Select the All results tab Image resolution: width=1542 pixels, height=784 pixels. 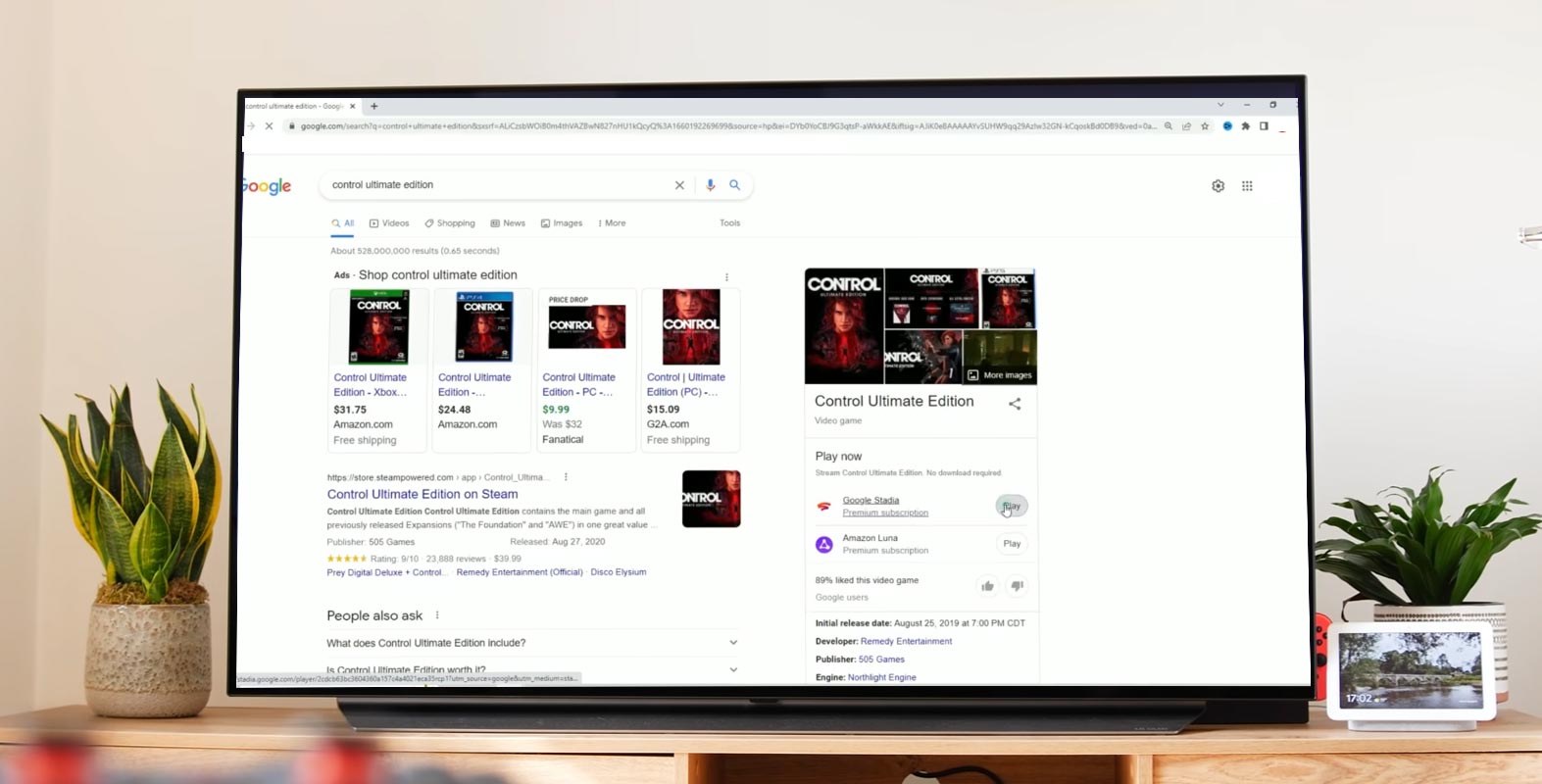coord(342,223)
